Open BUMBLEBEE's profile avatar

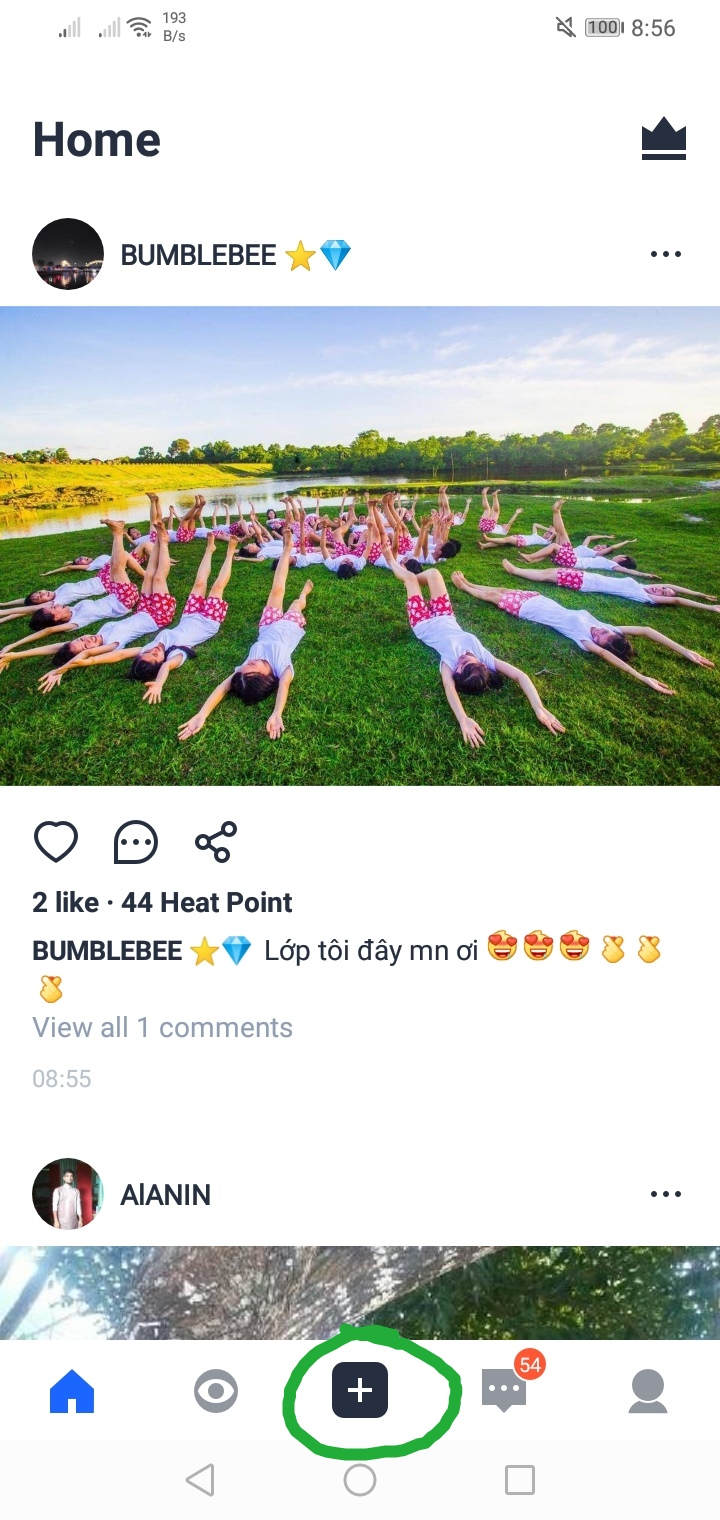pos(68,254)
